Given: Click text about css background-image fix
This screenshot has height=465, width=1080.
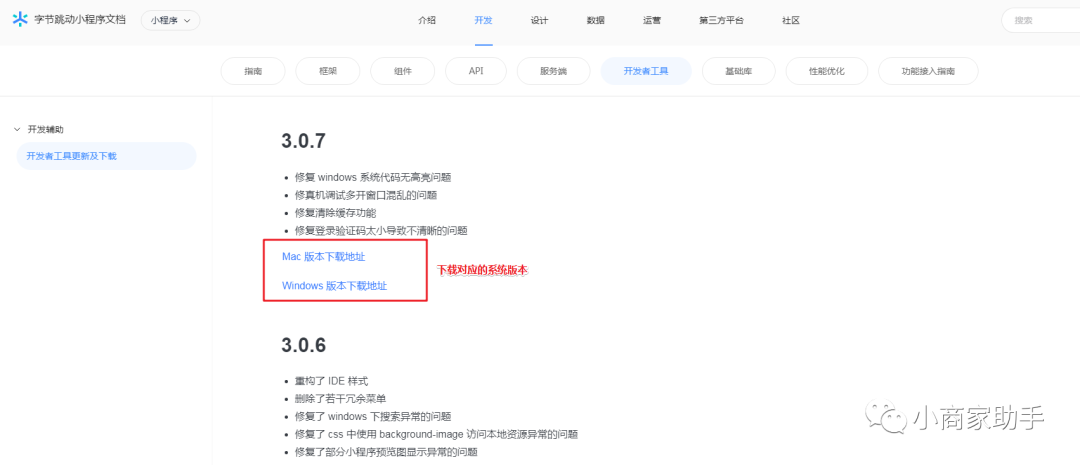Looking at the screenshot, I should pos(436,435).
